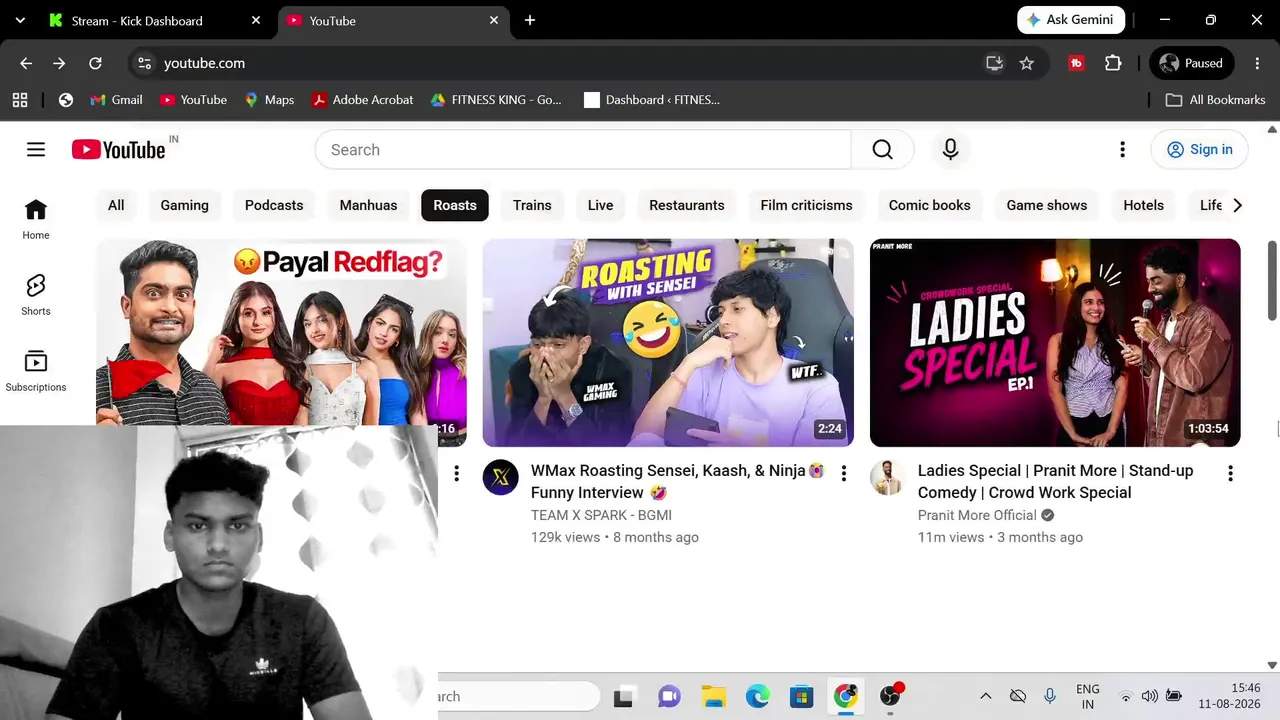
Task: Submit search with the magnifier icon
Action: [x=882, y=149]
